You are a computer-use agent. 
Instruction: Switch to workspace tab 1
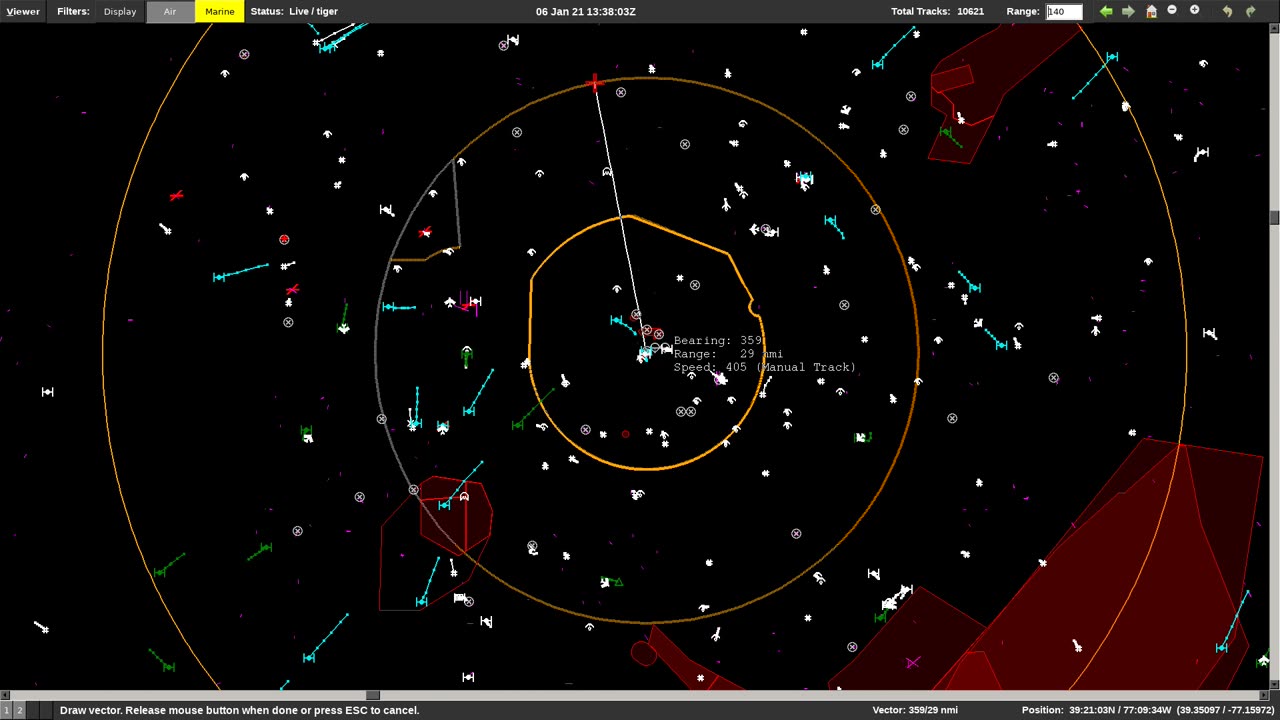[7, 710]
